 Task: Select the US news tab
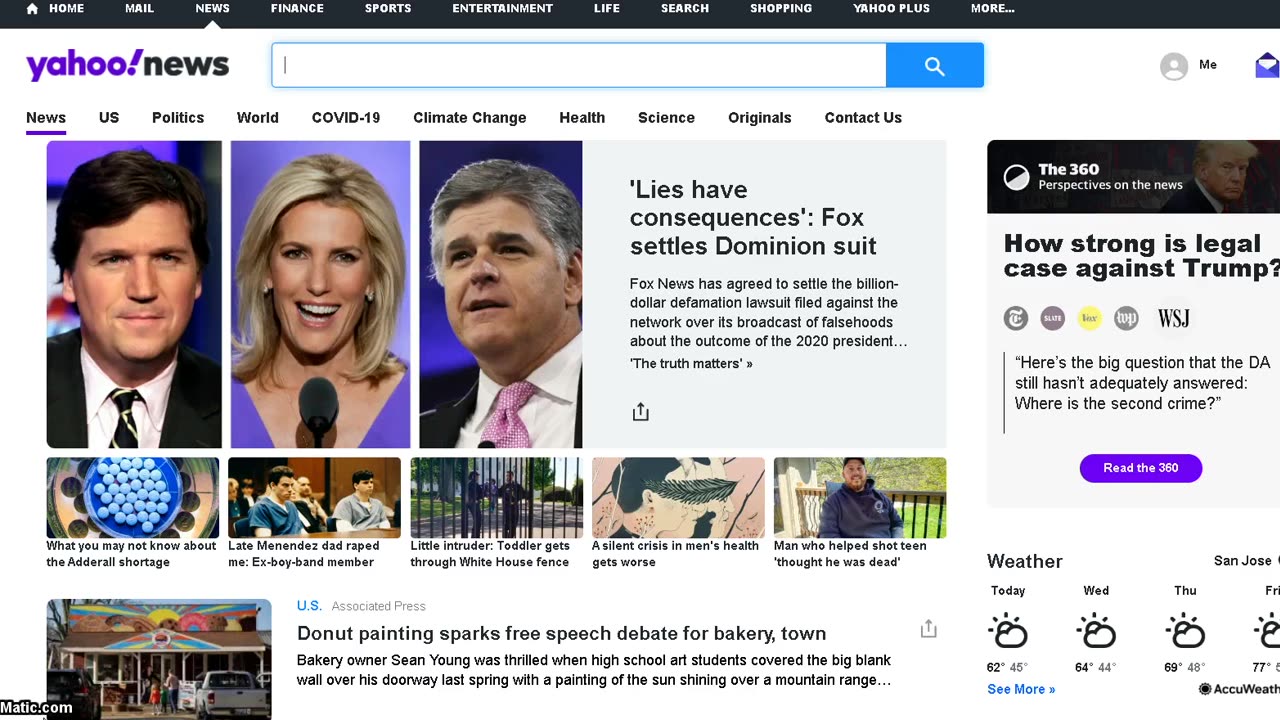coord(109,117)
